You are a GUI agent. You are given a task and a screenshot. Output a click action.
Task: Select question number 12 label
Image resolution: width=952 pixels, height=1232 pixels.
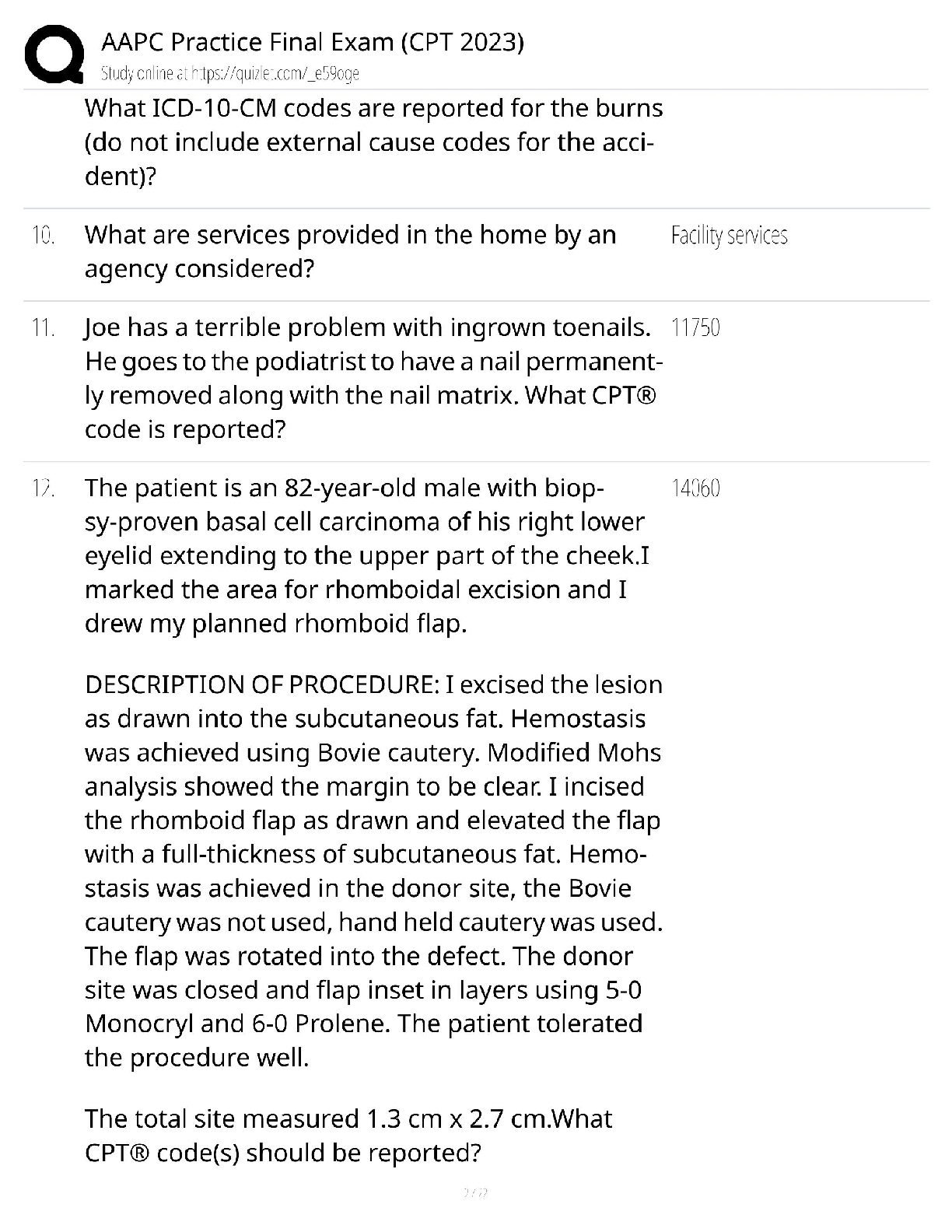[x=44, y=488]
